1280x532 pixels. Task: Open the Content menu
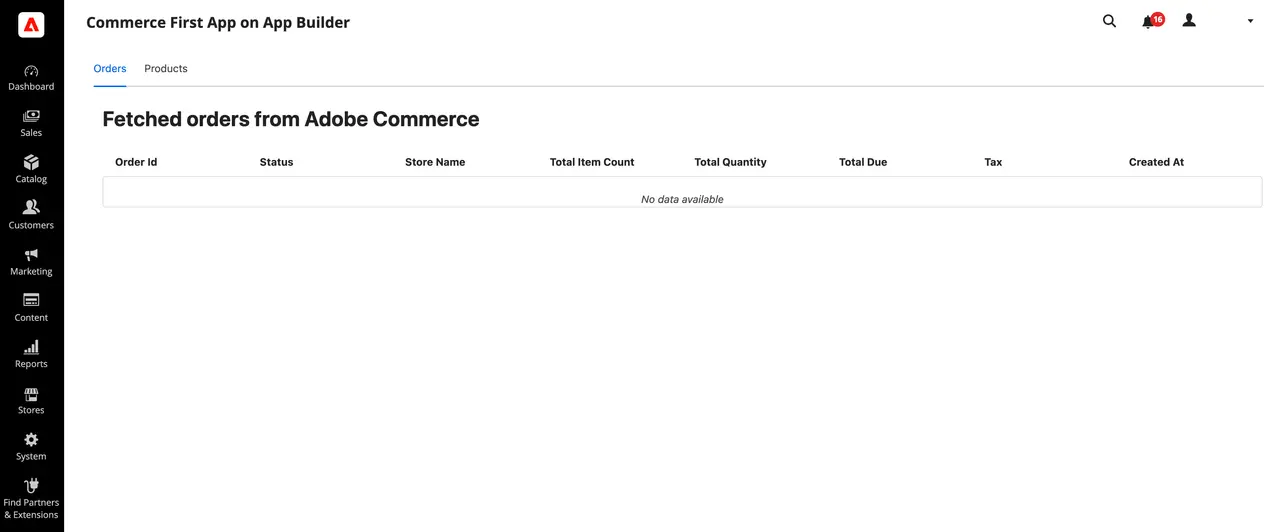coord(31,308)
